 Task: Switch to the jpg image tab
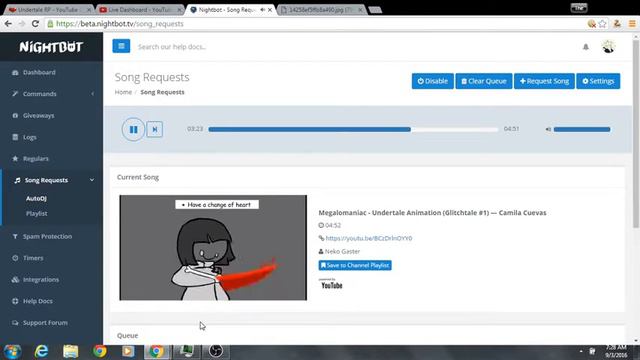(321, 9)
